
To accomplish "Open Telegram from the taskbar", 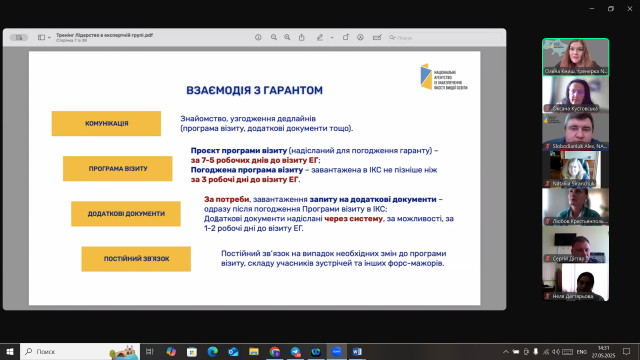I will coord(295,351).
